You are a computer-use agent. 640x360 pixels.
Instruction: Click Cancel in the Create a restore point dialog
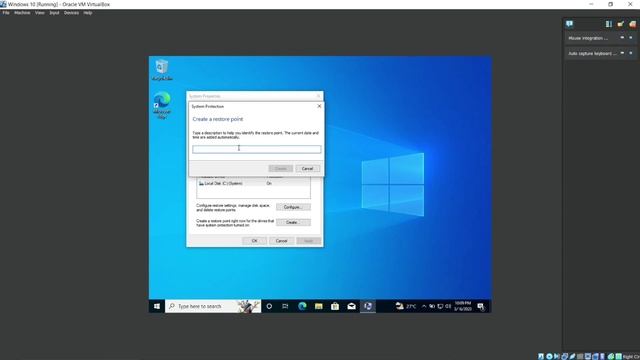pyautogui.click(x=307, y=169)
